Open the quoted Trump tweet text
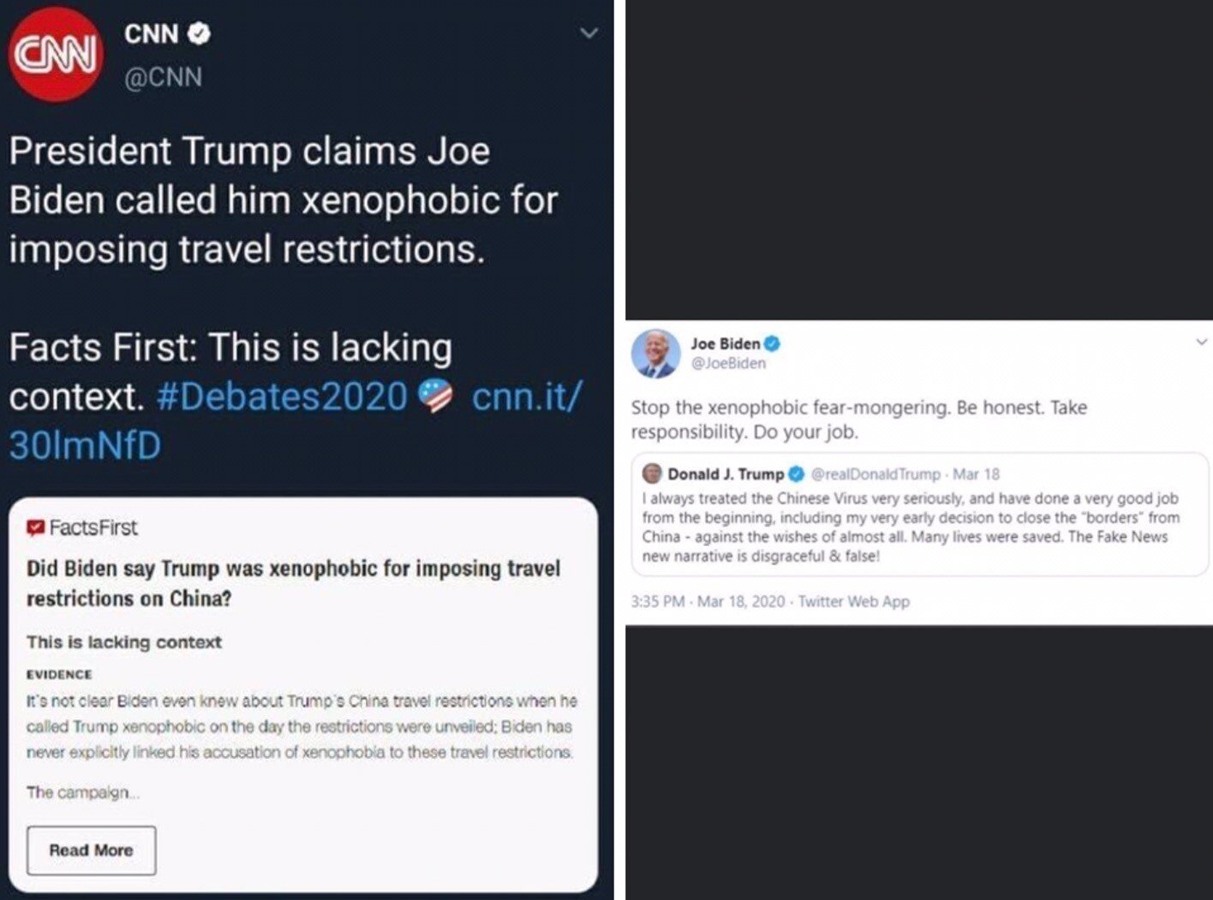 tap(910, 527)
